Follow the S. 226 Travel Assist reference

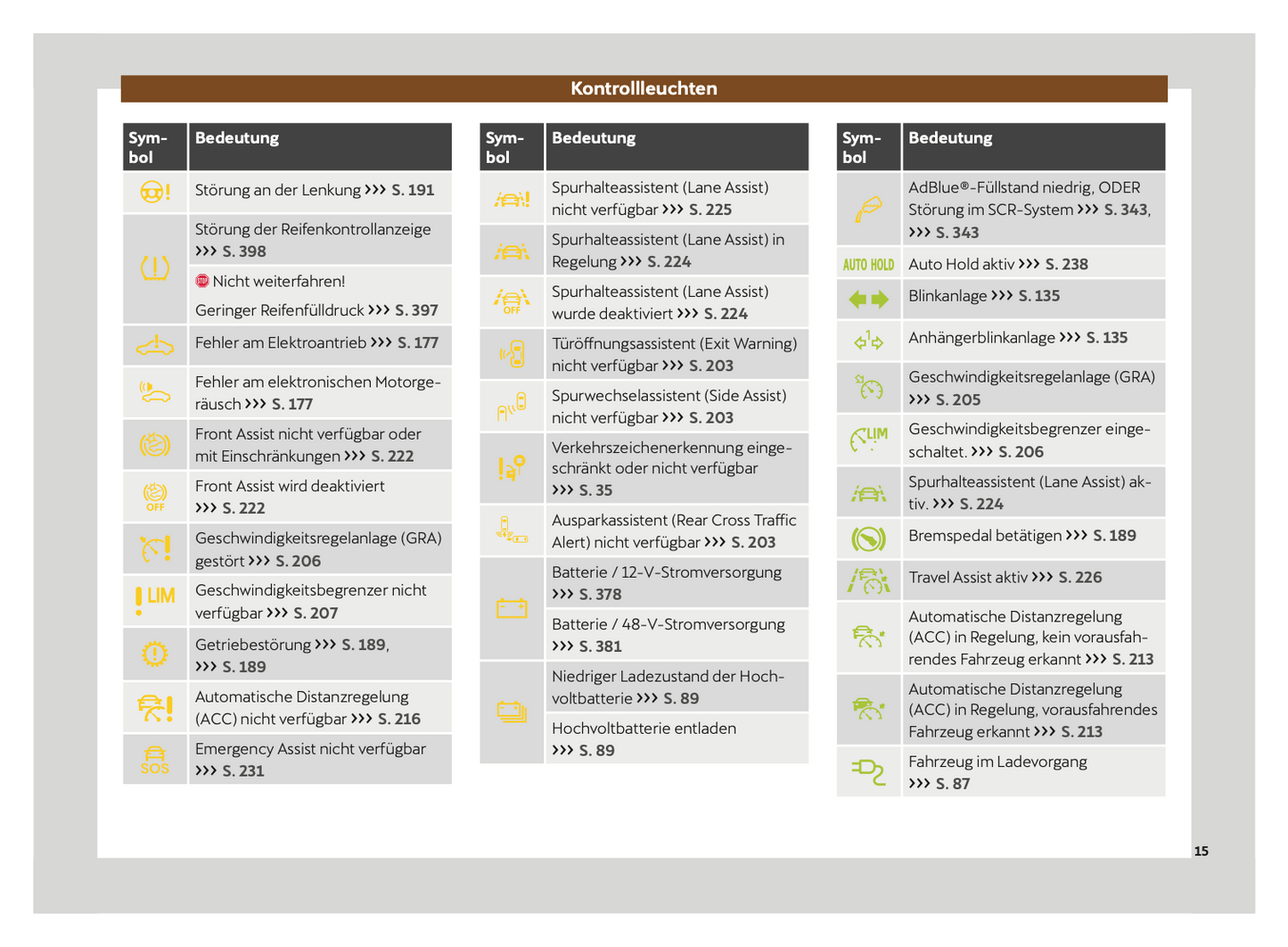pyautogui.click(x=1079, y=578)
